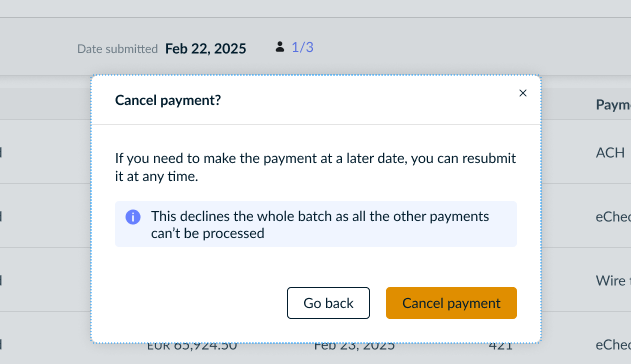This screenshot has height=364, width=631.
Task: Confirm with the orange Cancel payment button
Action: pos(451,303)
